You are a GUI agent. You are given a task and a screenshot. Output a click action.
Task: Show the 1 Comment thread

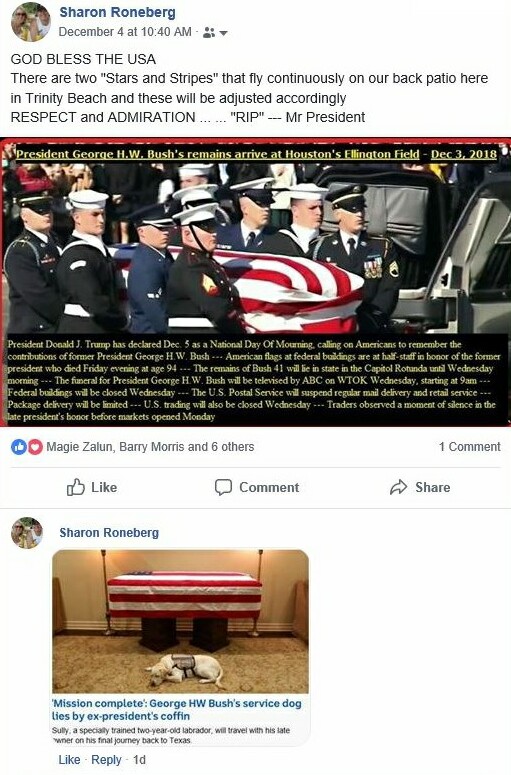[x=469, y=447]
